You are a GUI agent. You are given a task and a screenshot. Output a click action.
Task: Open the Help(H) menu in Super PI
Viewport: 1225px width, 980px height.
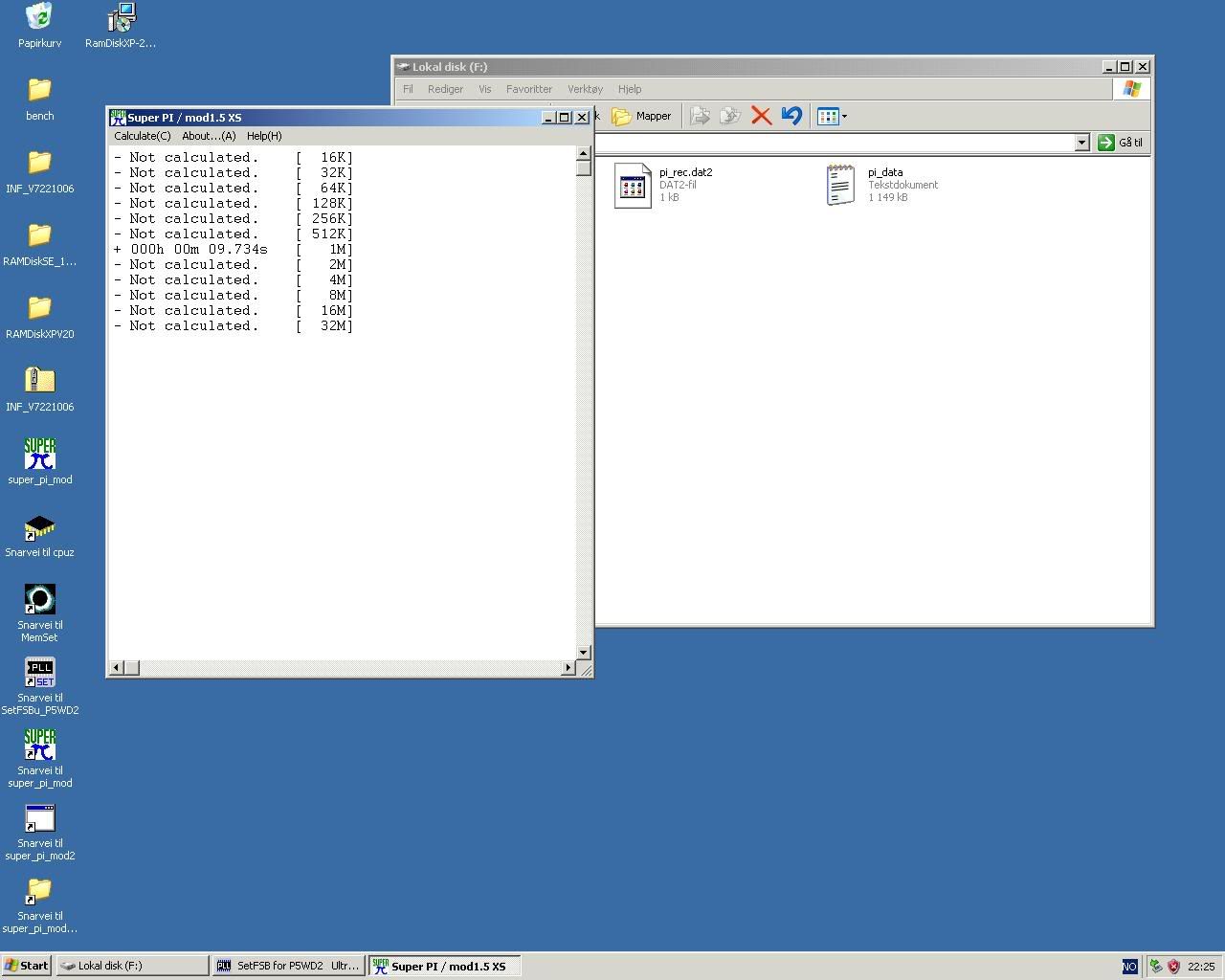point(264,136)
